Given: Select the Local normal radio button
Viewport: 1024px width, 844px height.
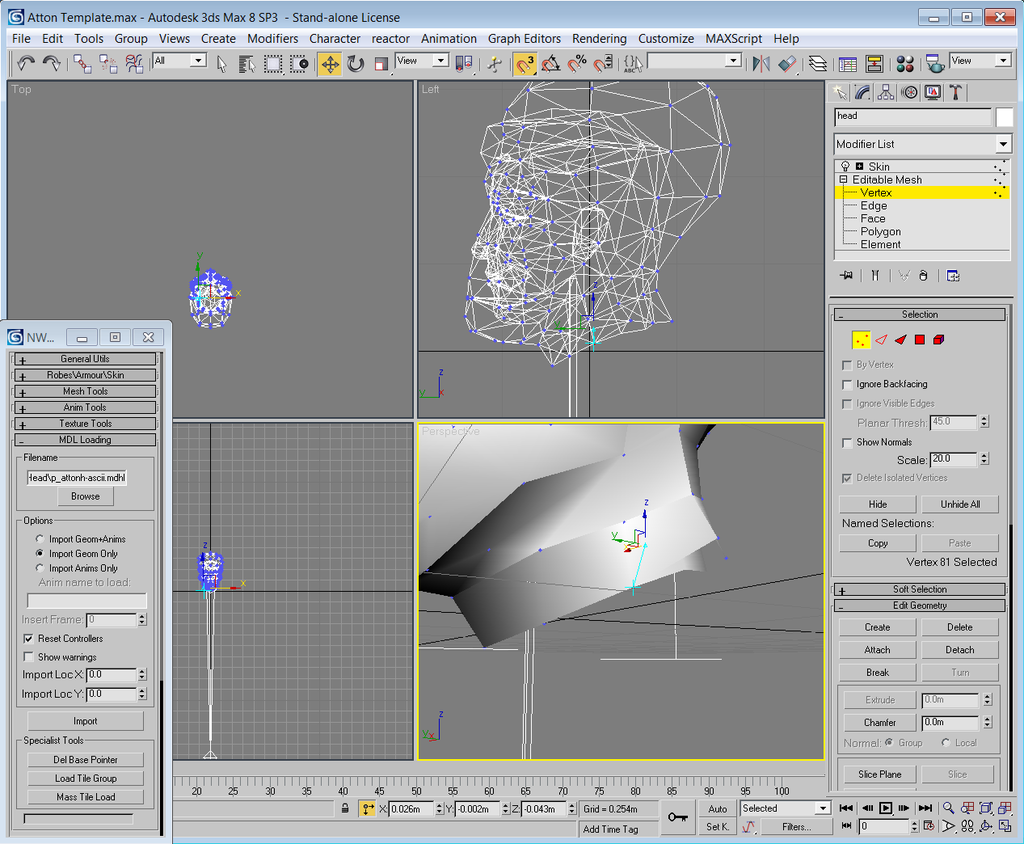Looking at the screenshot, I should click(x=946, y=743).
